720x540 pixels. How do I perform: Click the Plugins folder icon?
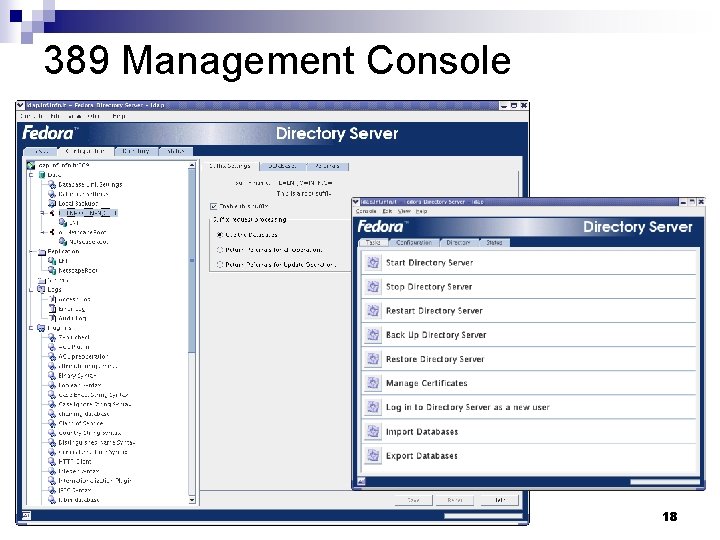point(41,328)
